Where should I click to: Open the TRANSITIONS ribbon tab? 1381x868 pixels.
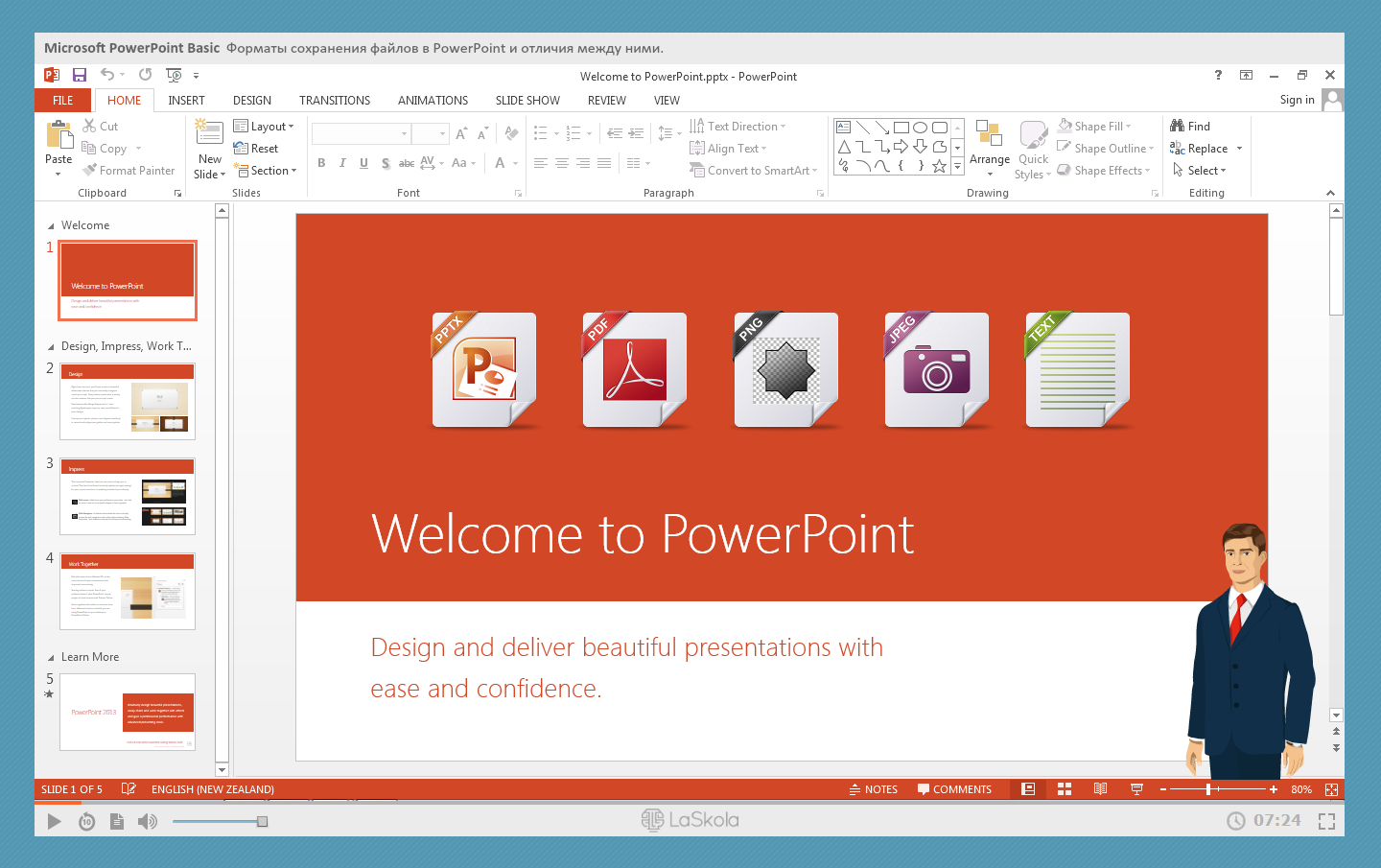click(x=334, y=101)
